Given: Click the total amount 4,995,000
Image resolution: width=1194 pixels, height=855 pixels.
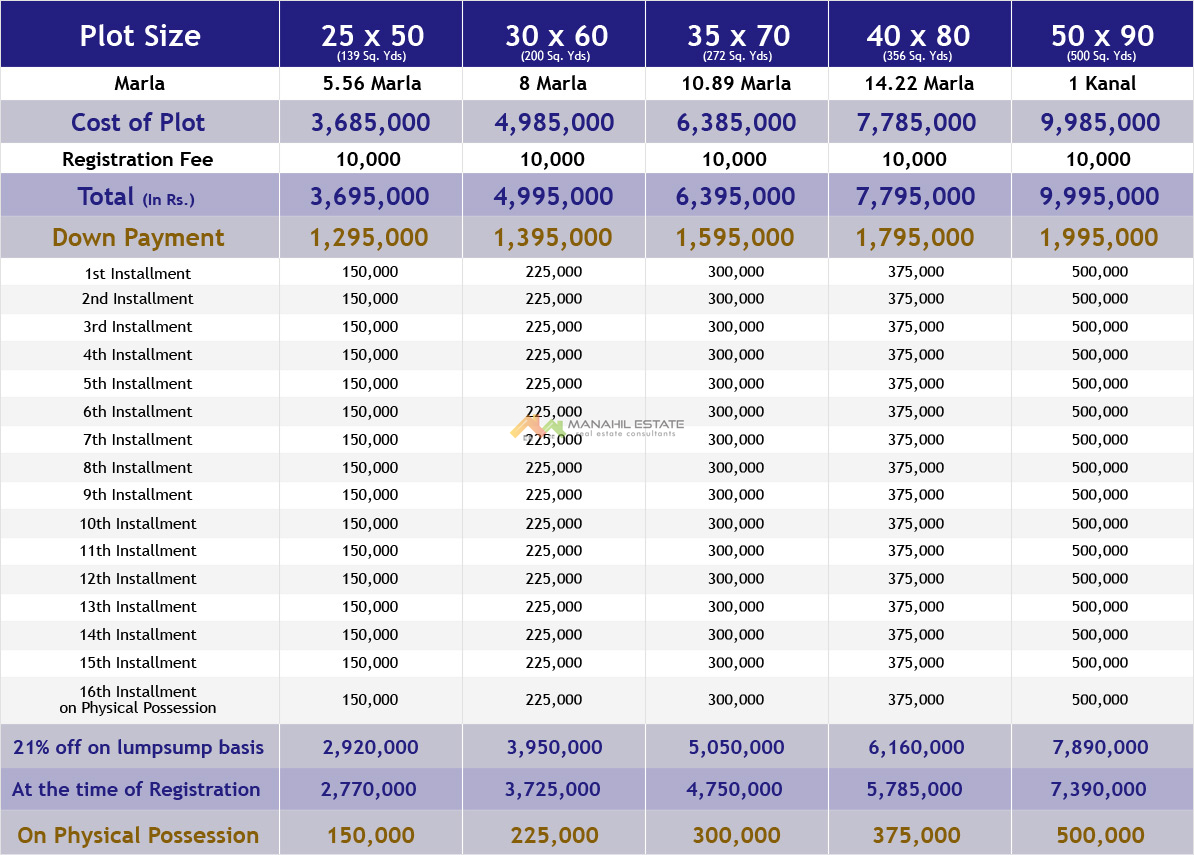Looking at the screenshot, I should (x=553, y=197).
